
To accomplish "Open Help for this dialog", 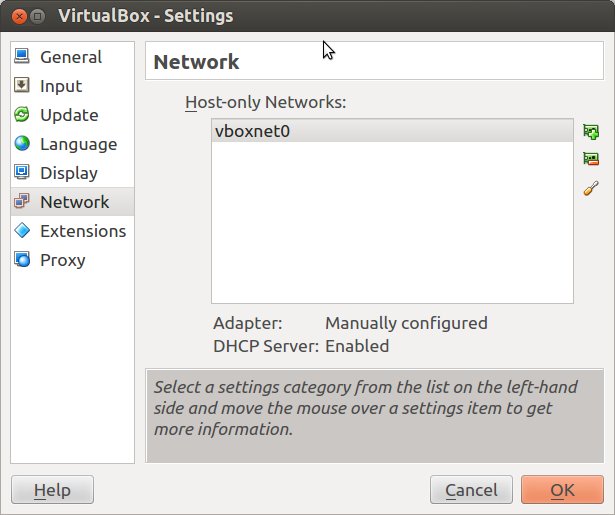I will point(53,490).
